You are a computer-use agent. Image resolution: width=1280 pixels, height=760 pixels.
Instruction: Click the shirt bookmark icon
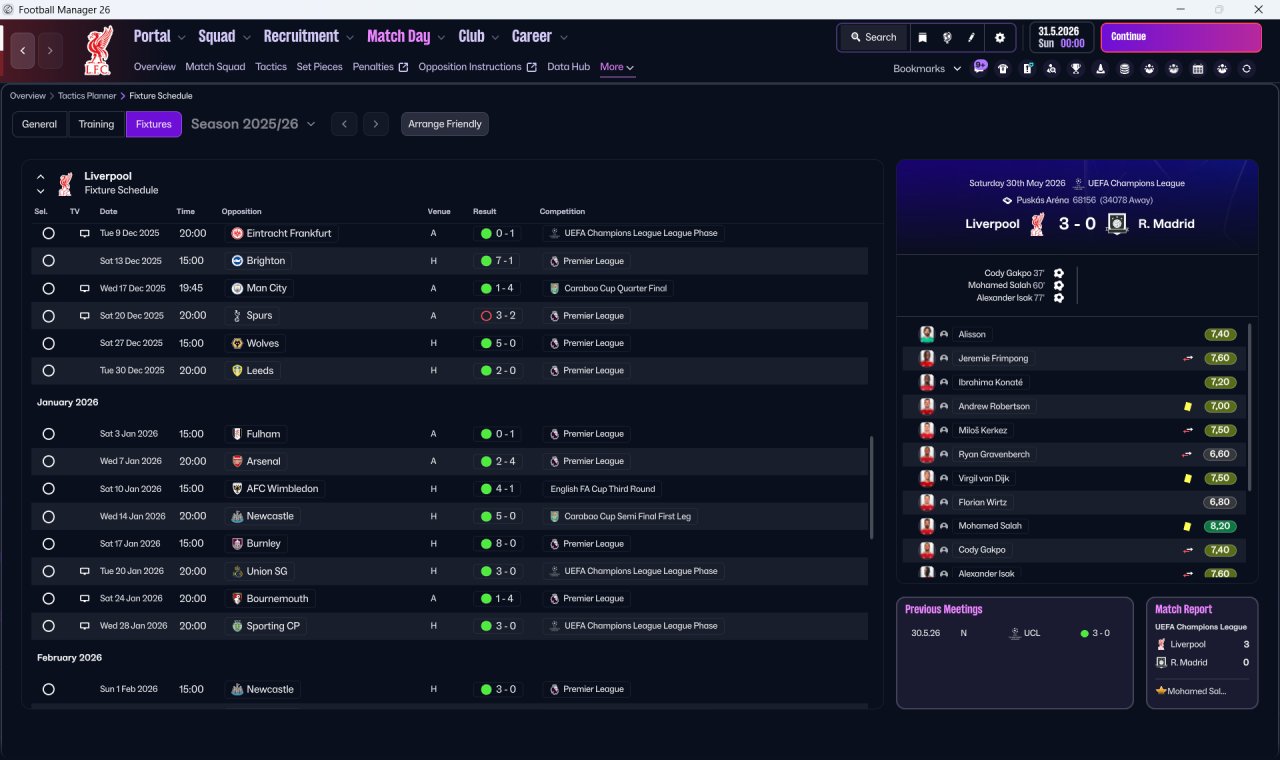click(1003, 69)
